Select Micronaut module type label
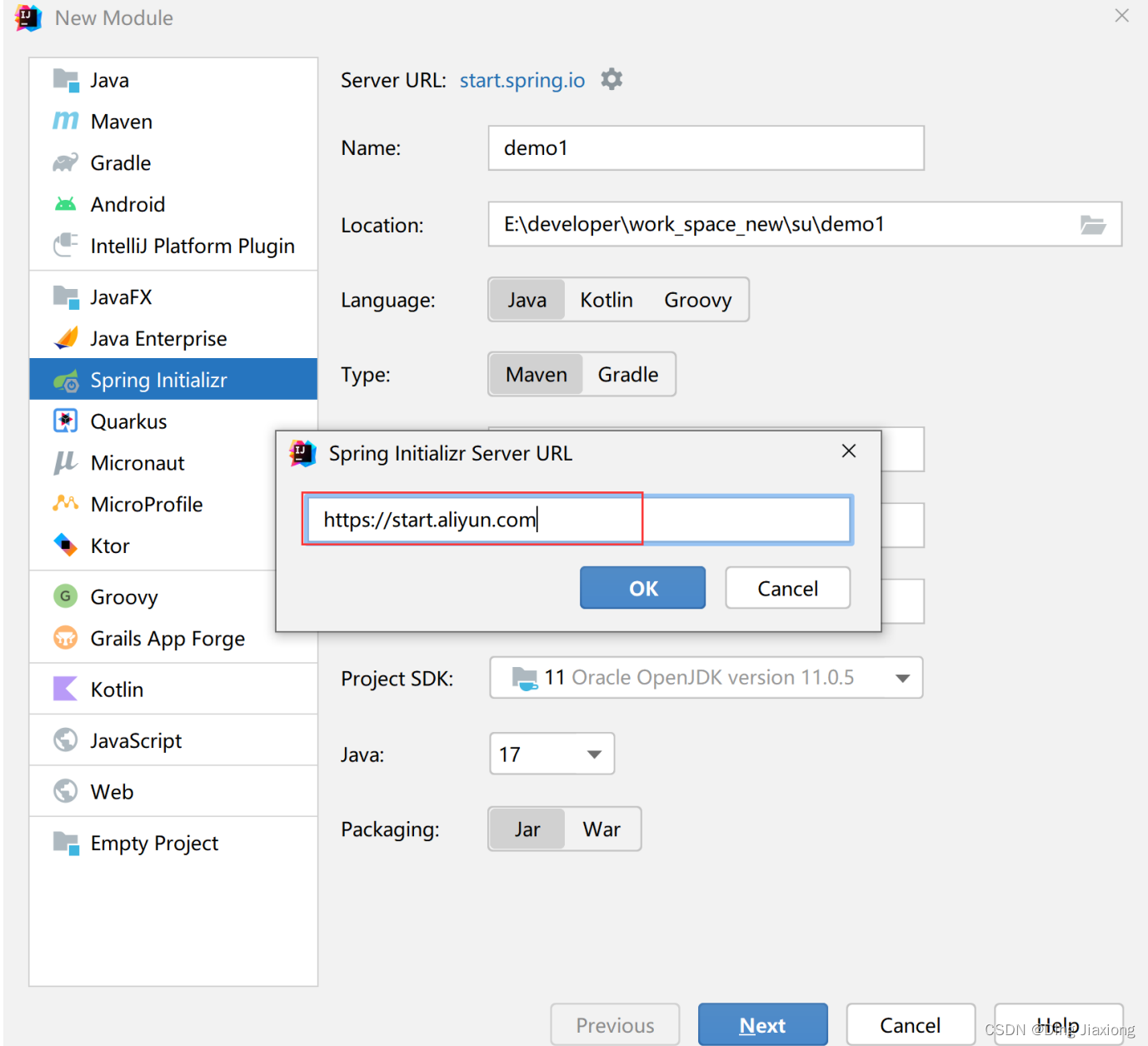The width and height of the screenshot is (1148, 1046). tap(137, 463)
